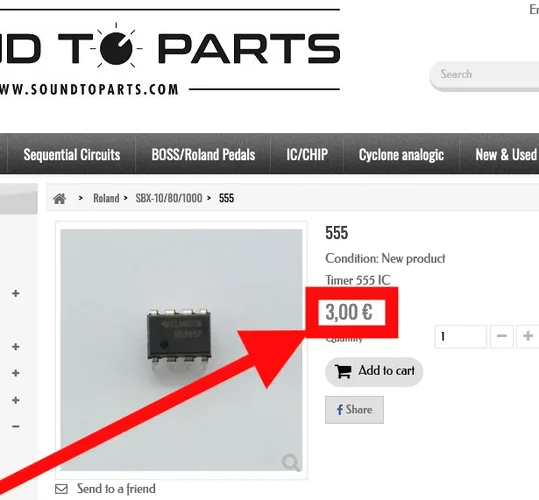Open the BOSS/Roland Pedals menu

pos(203,155)
